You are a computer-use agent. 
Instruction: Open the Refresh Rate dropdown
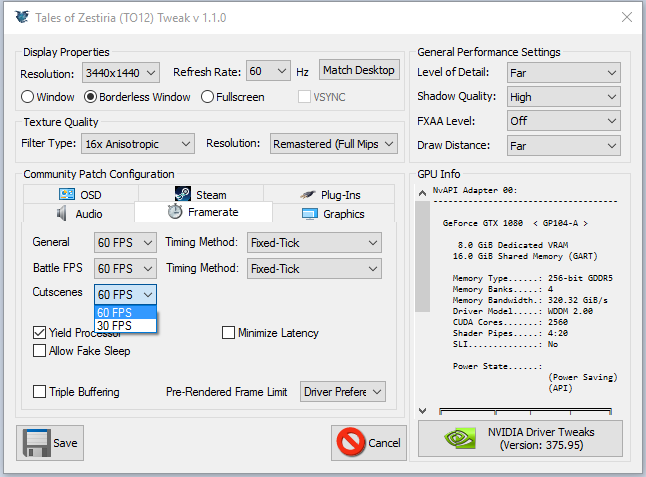268,71
